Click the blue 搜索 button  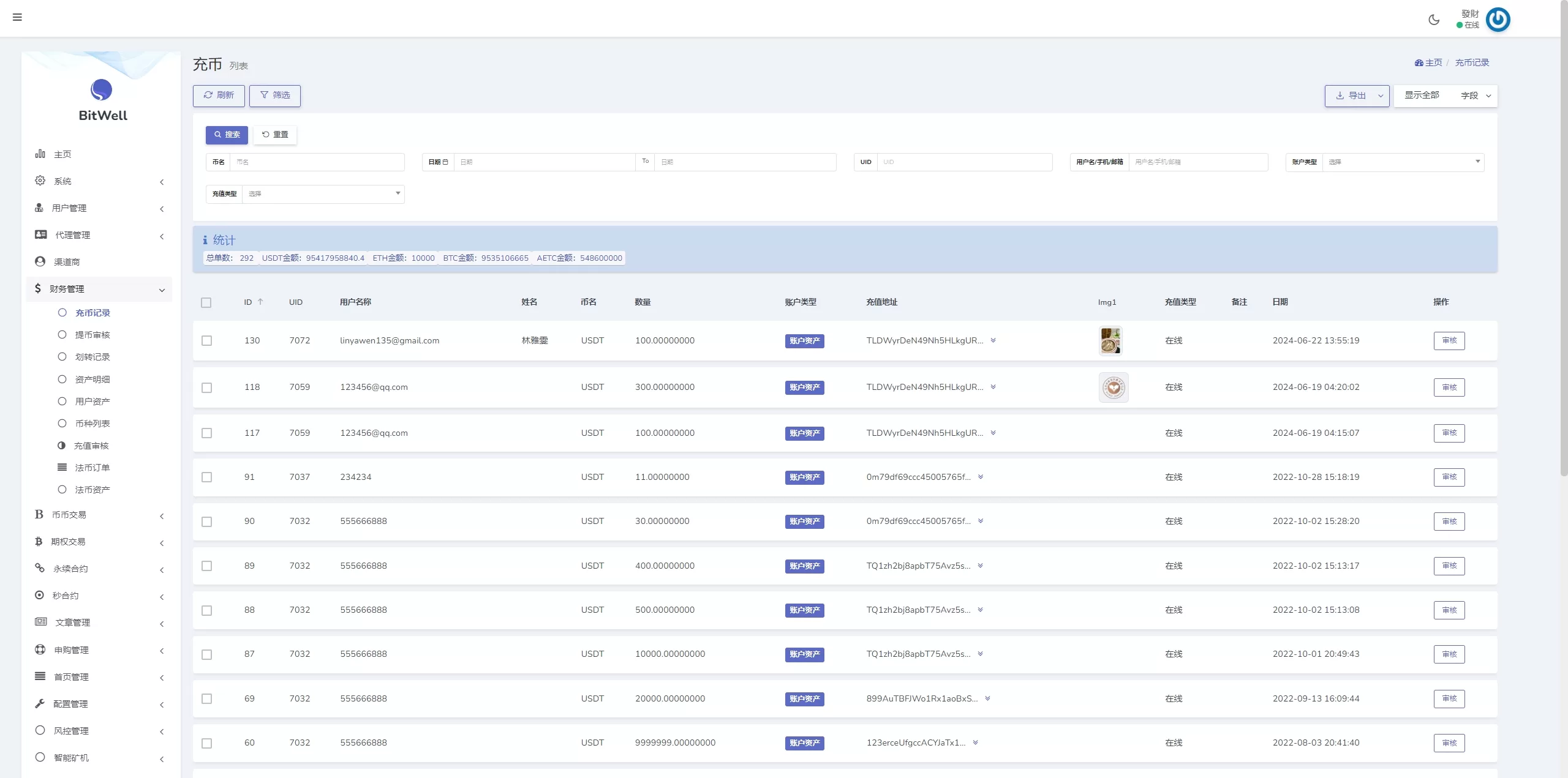[x=227, y=135]
